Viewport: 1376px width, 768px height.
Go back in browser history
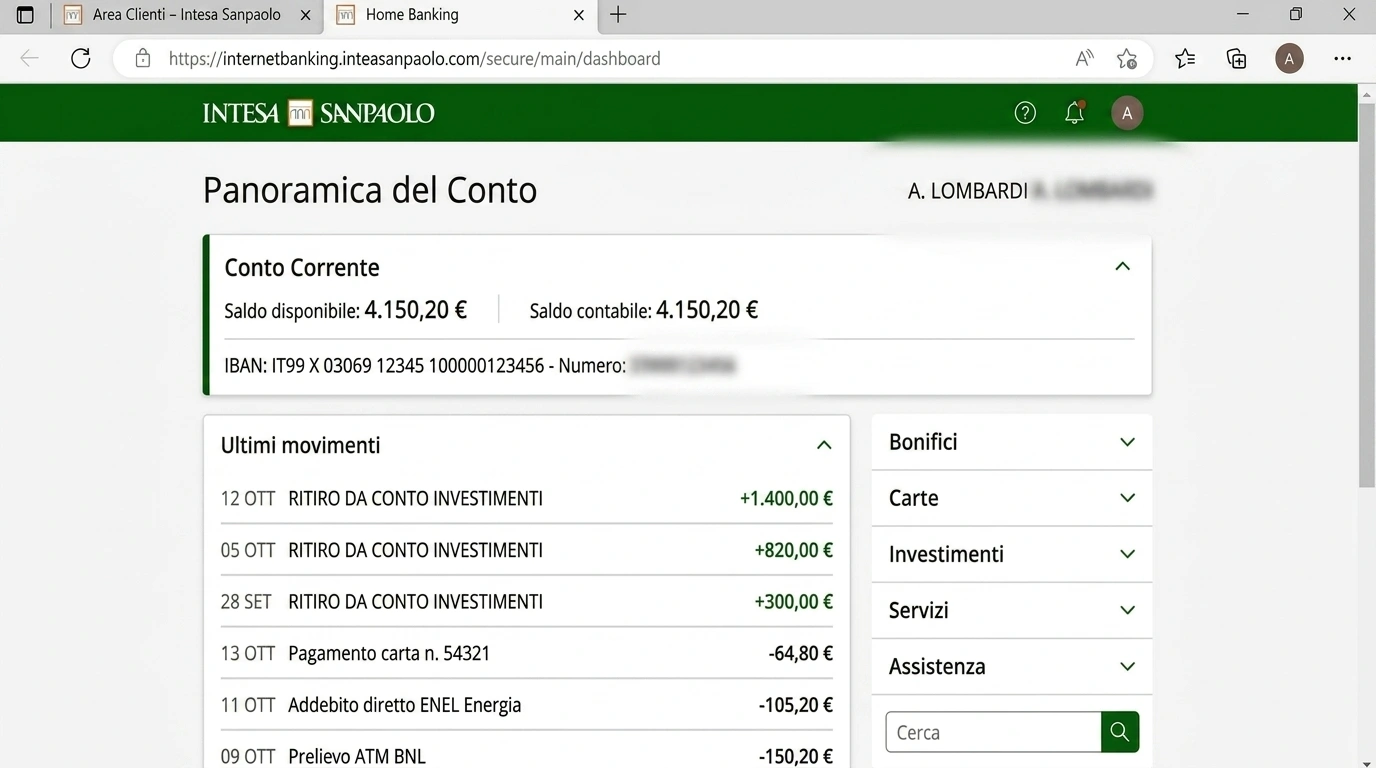[x=30, y=58]
